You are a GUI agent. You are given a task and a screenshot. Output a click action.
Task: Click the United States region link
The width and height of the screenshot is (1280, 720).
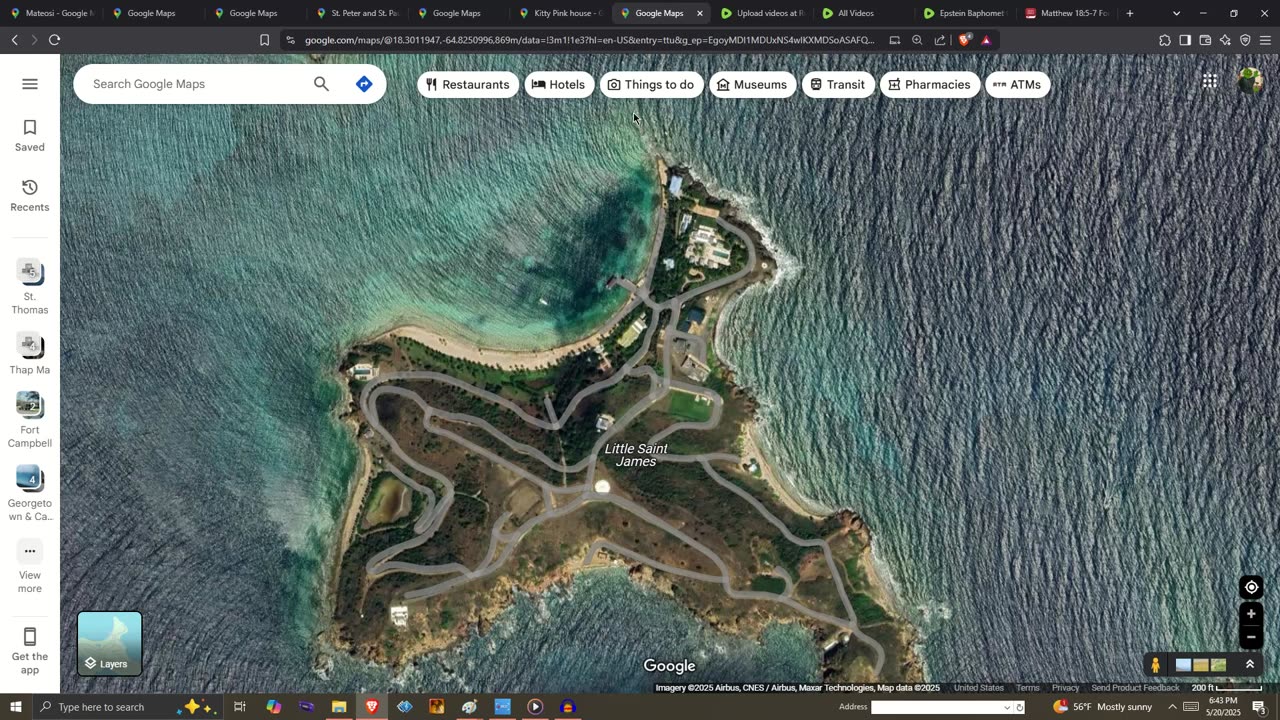point(979,688)
